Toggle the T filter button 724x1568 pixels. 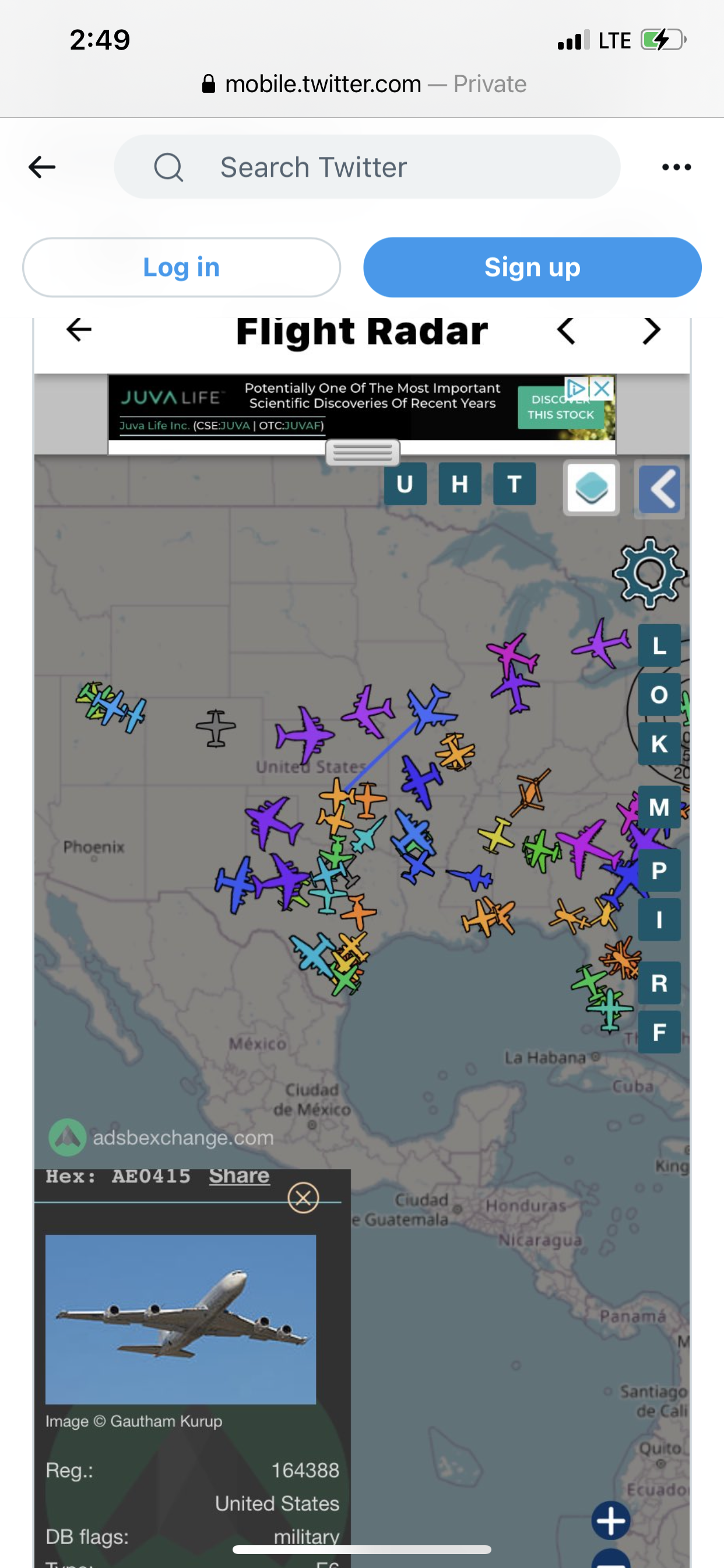[515, 484]
